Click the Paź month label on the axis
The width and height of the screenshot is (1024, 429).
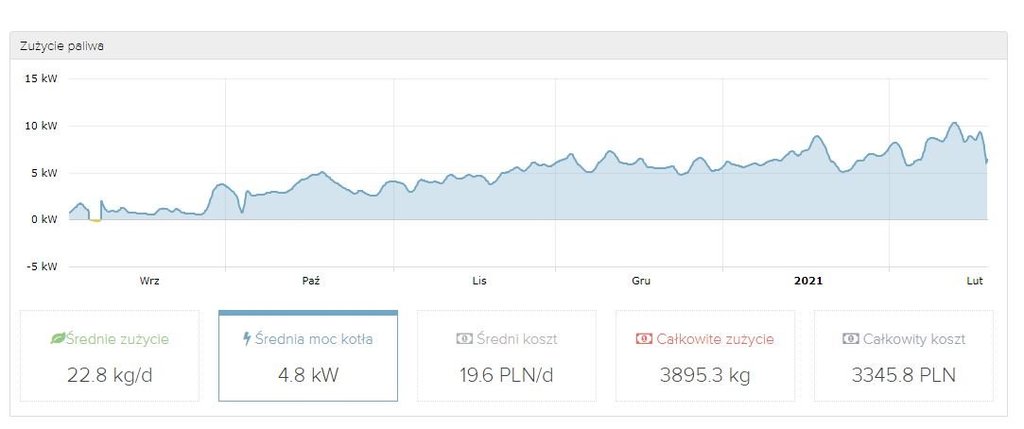[311, 282]
